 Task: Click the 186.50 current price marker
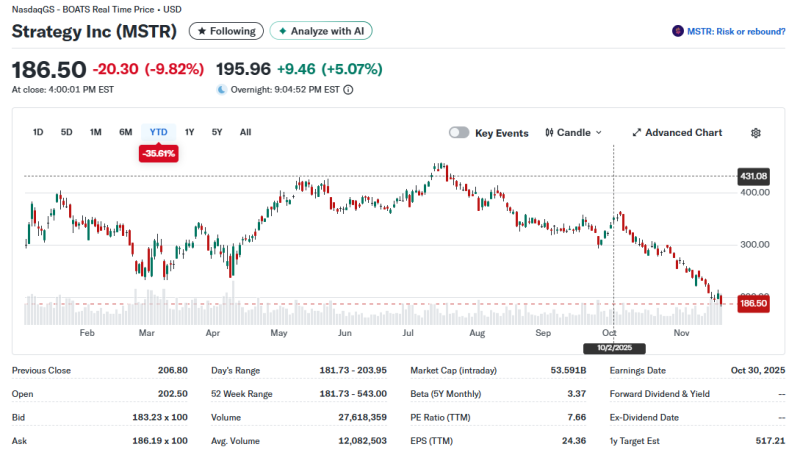tap(754, 303)
